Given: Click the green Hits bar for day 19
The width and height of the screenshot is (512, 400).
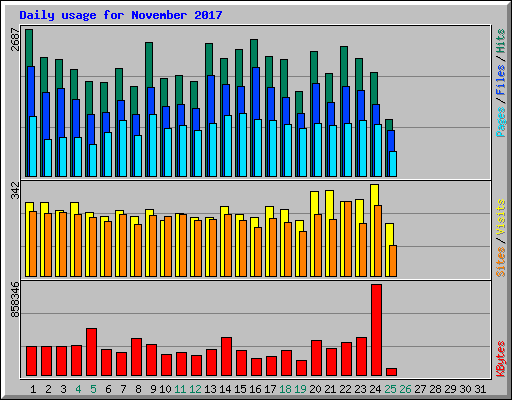Looking at the screenshot, I should (x=299, y=102).
